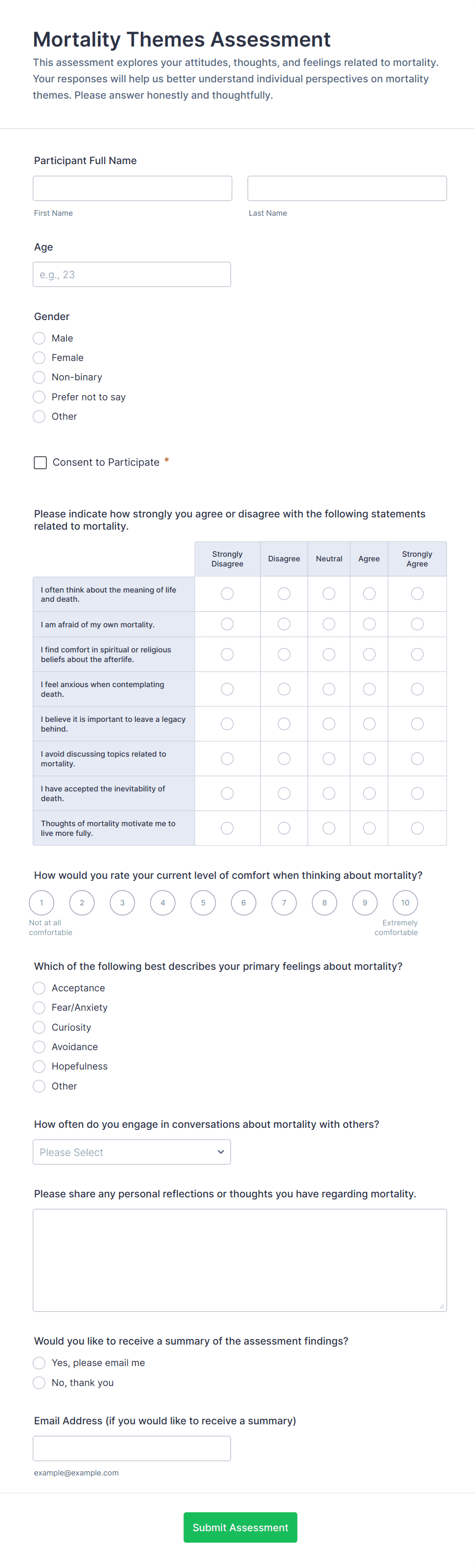Choose Strongly Disagree for avoid discussing mortality
Screen dimensions: 475x1568
pyautogui.click(x=227, y=758)
